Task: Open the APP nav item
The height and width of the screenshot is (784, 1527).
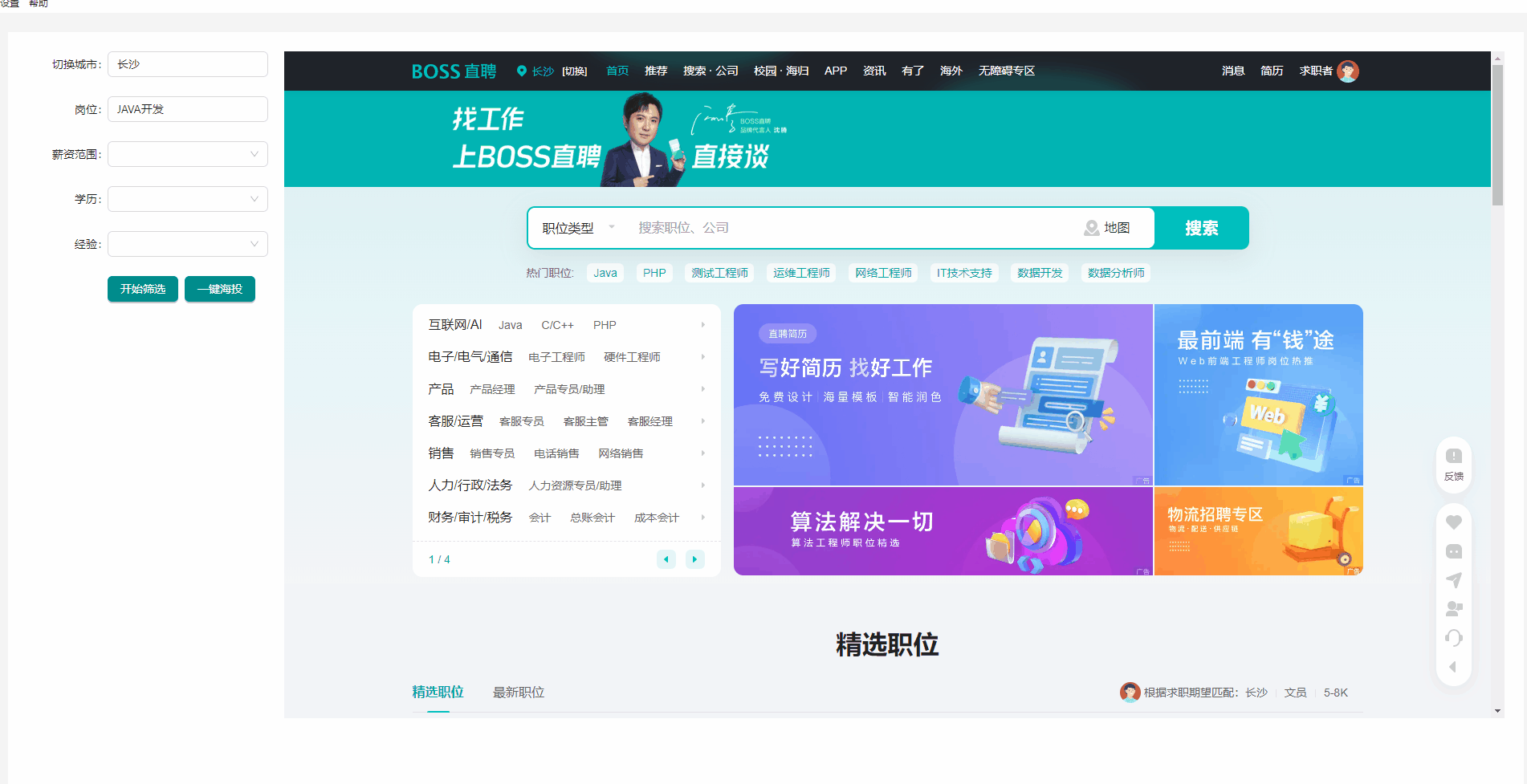Action: tap(836, 71)
